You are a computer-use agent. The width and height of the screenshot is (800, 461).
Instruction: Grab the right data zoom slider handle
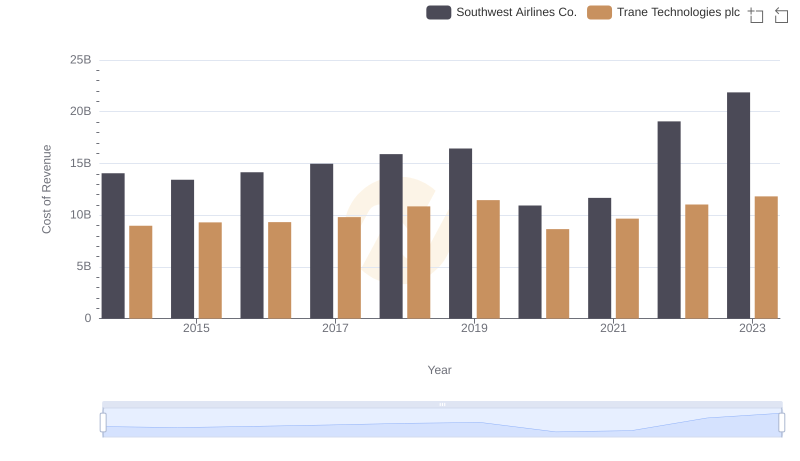pos(781,423)
